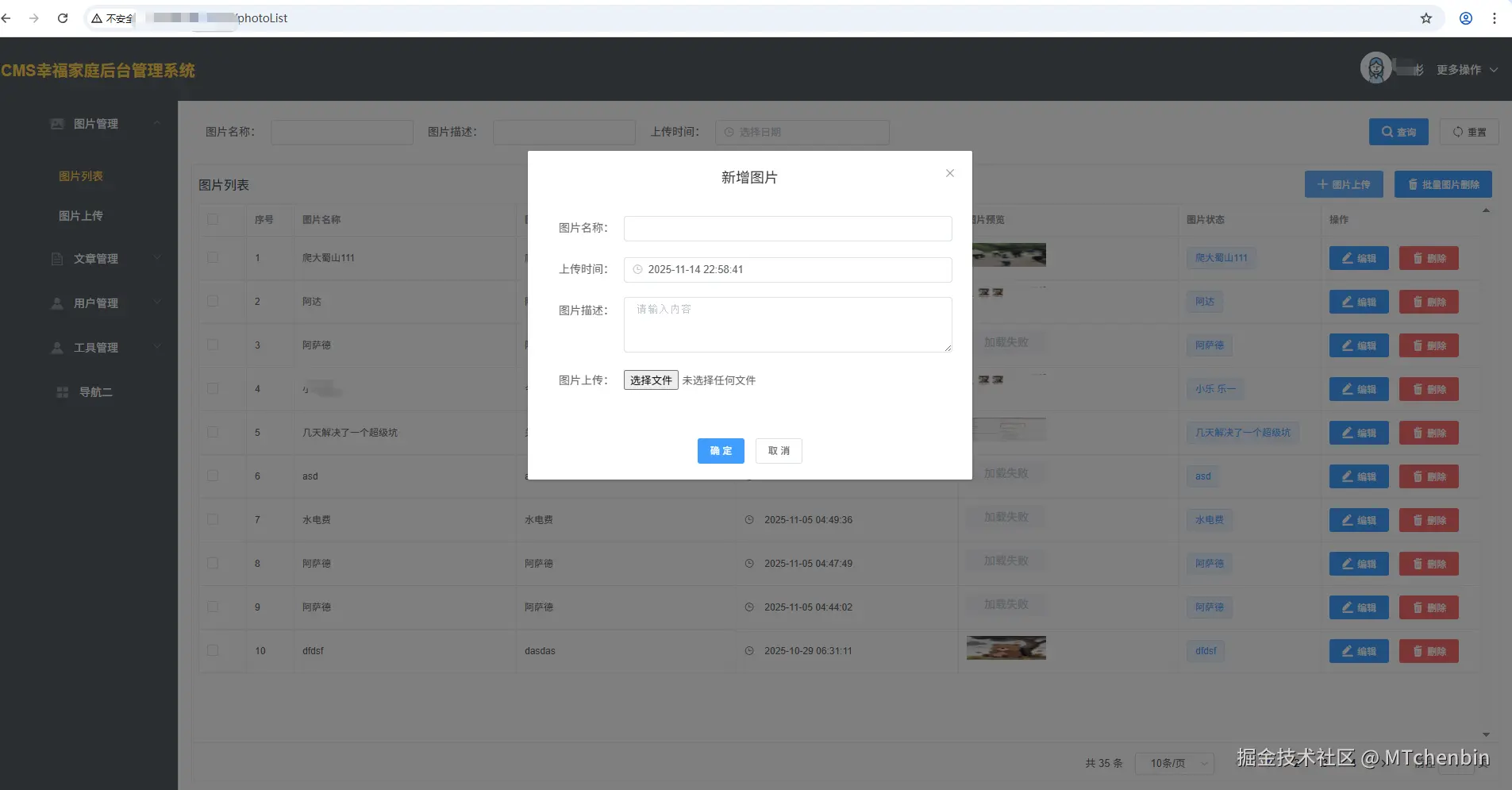Screen dimensions: 1512x790
Task: Cancel the dialog with 取消
Action: coord(779,451)
